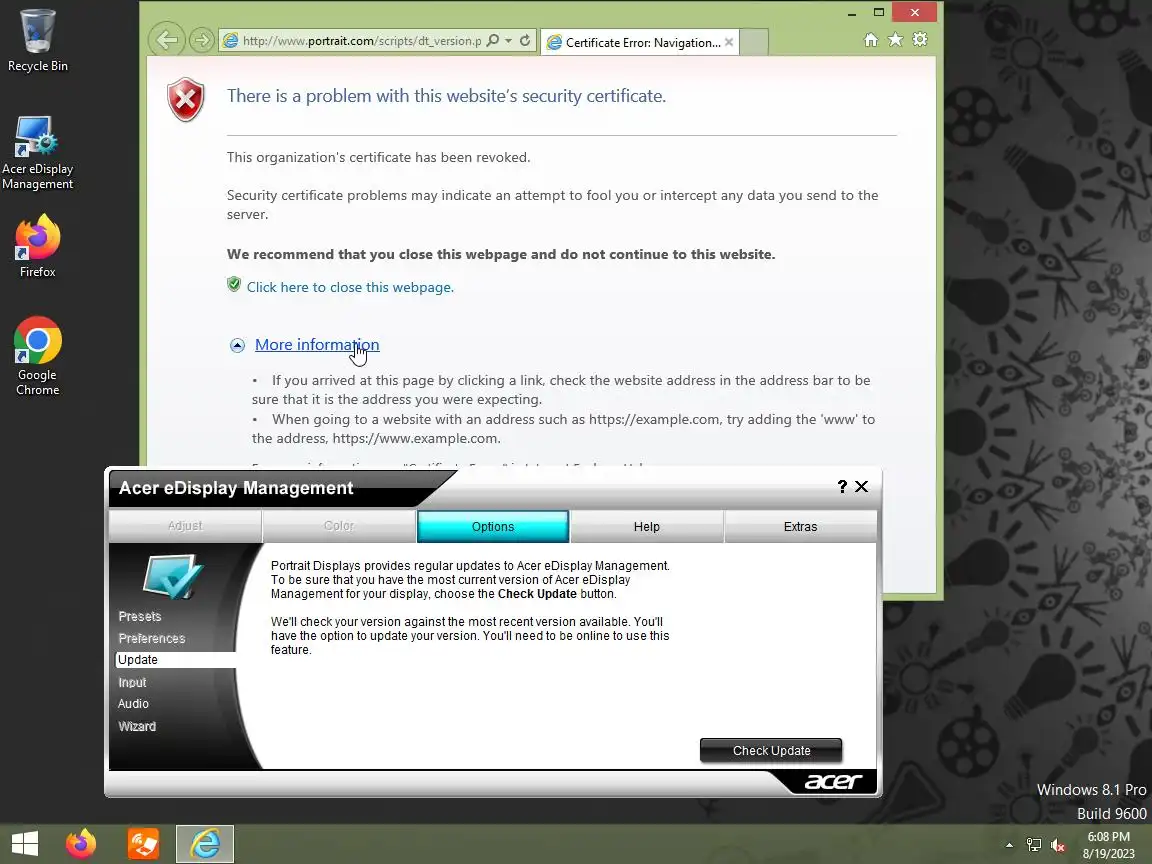1152x864 pixels.
Task: Open the taskbar clock showing 6:08 PM
Action: coord(1109,845)
